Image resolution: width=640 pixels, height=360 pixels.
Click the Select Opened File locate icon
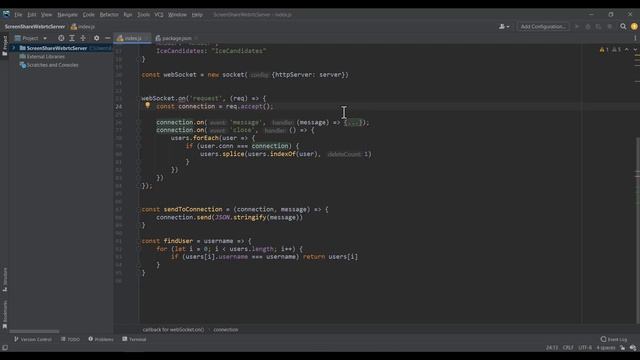[x=61, y=38]
